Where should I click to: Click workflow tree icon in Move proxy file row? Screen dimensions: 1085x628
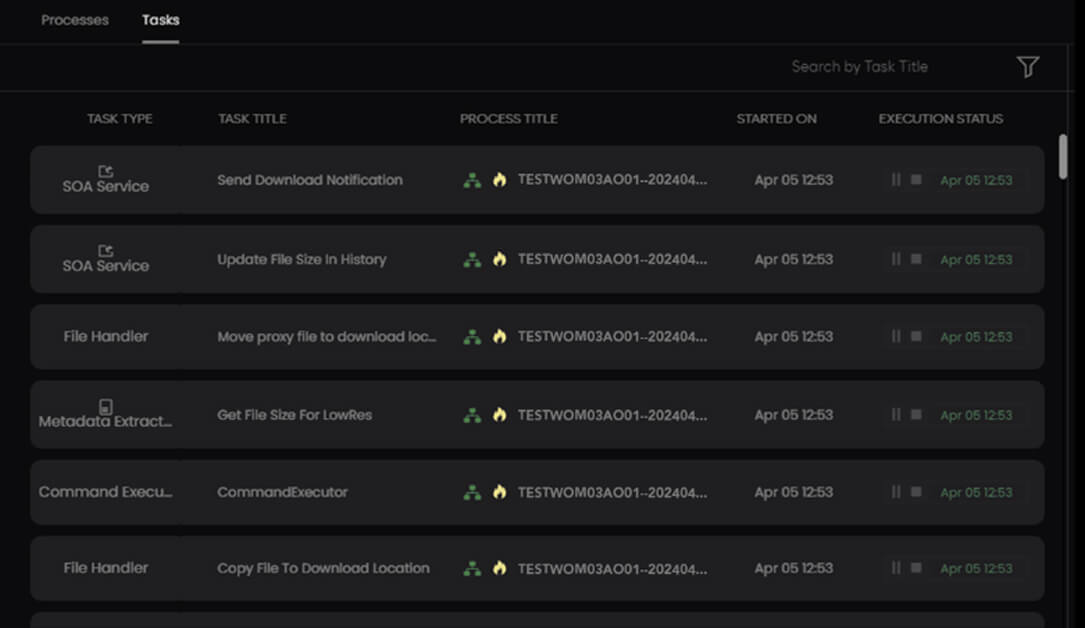pos(472,337)
